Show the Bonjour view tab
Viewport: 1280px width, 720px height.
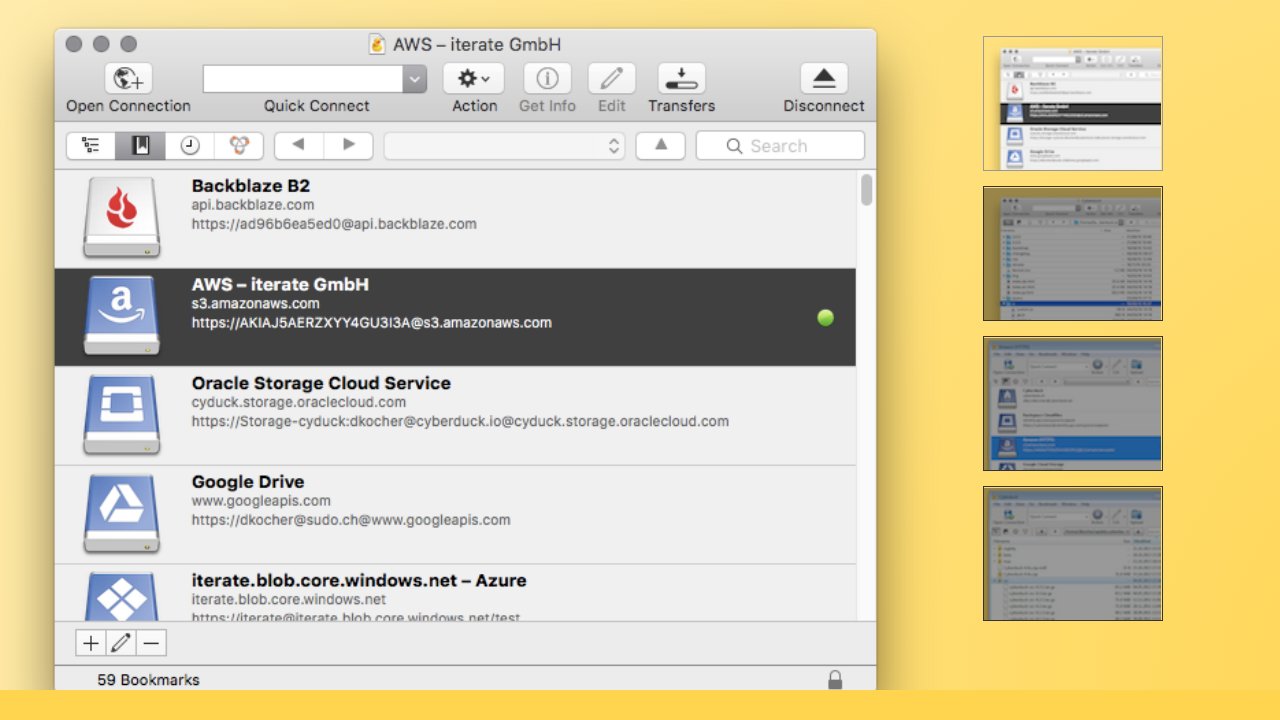239,145
